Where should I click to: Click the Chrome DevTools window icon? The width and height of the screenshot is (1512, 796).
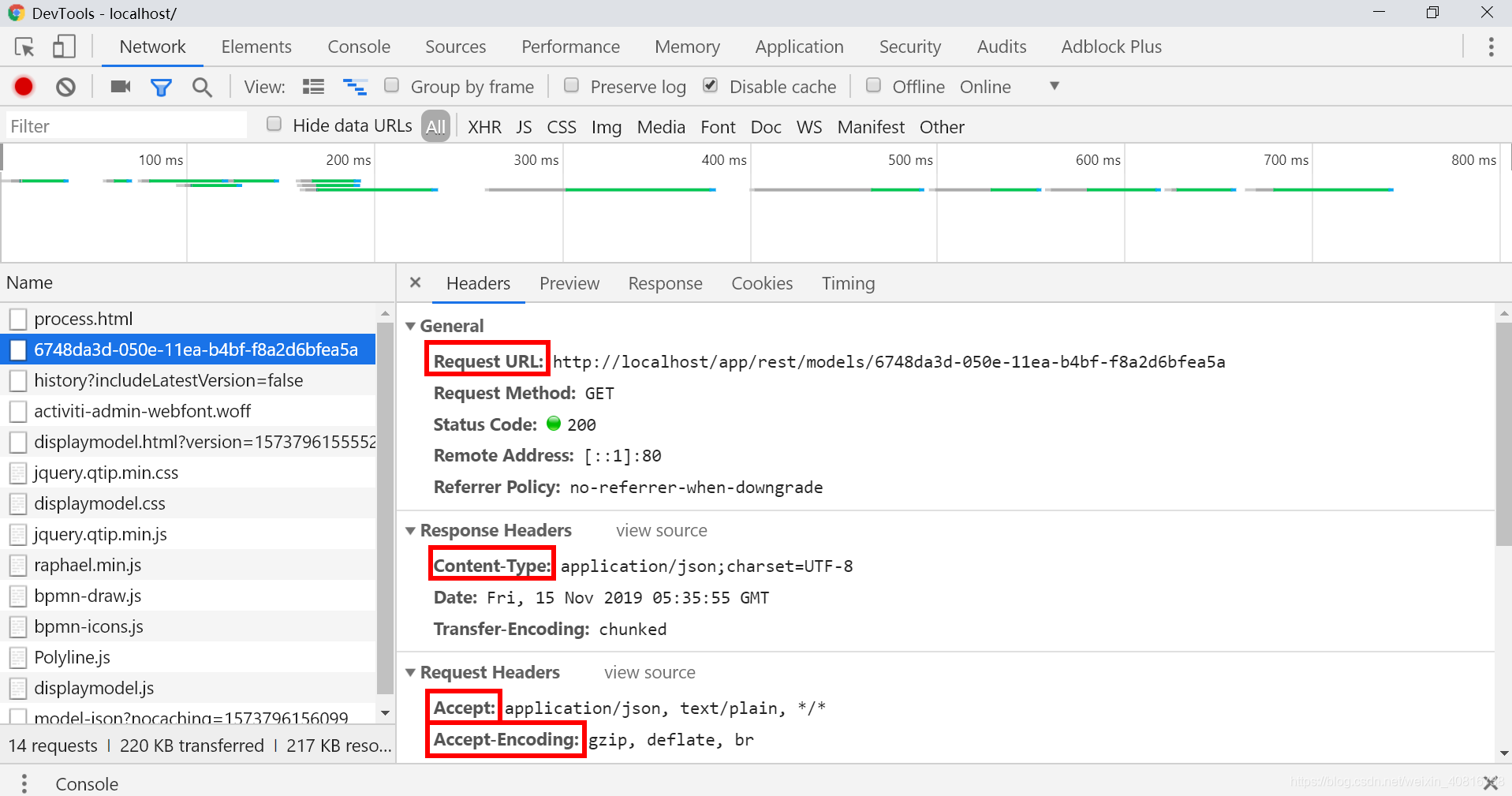(x=16, y=13)
